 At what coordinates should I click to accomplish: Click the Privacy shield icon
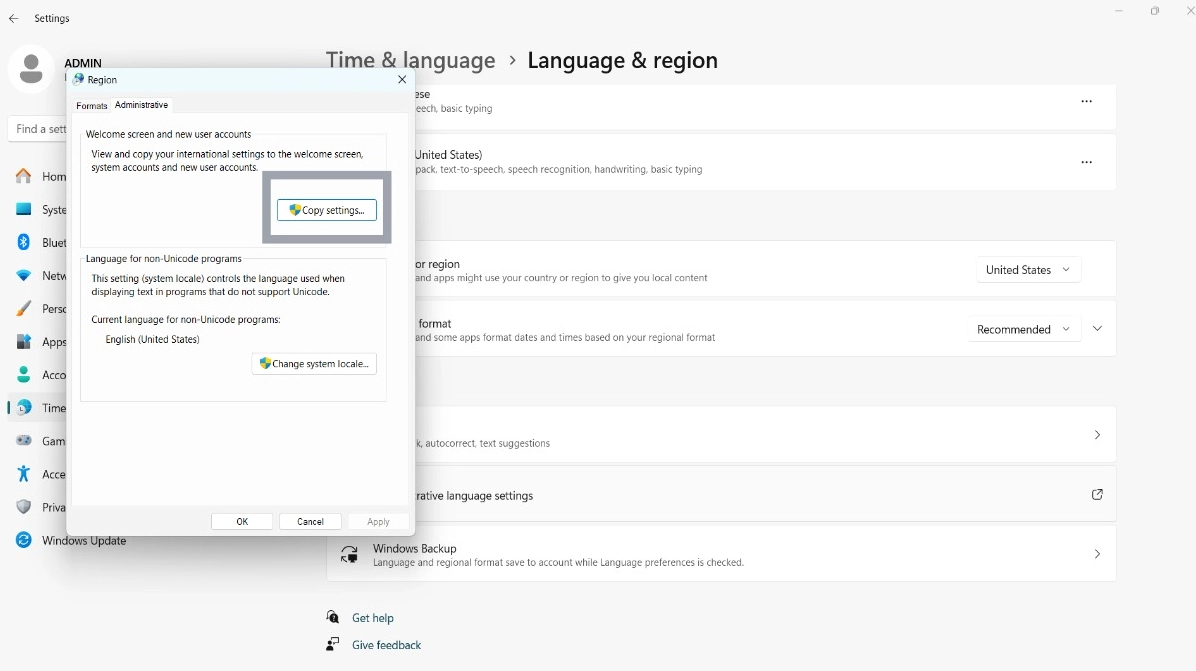point(24,507)
